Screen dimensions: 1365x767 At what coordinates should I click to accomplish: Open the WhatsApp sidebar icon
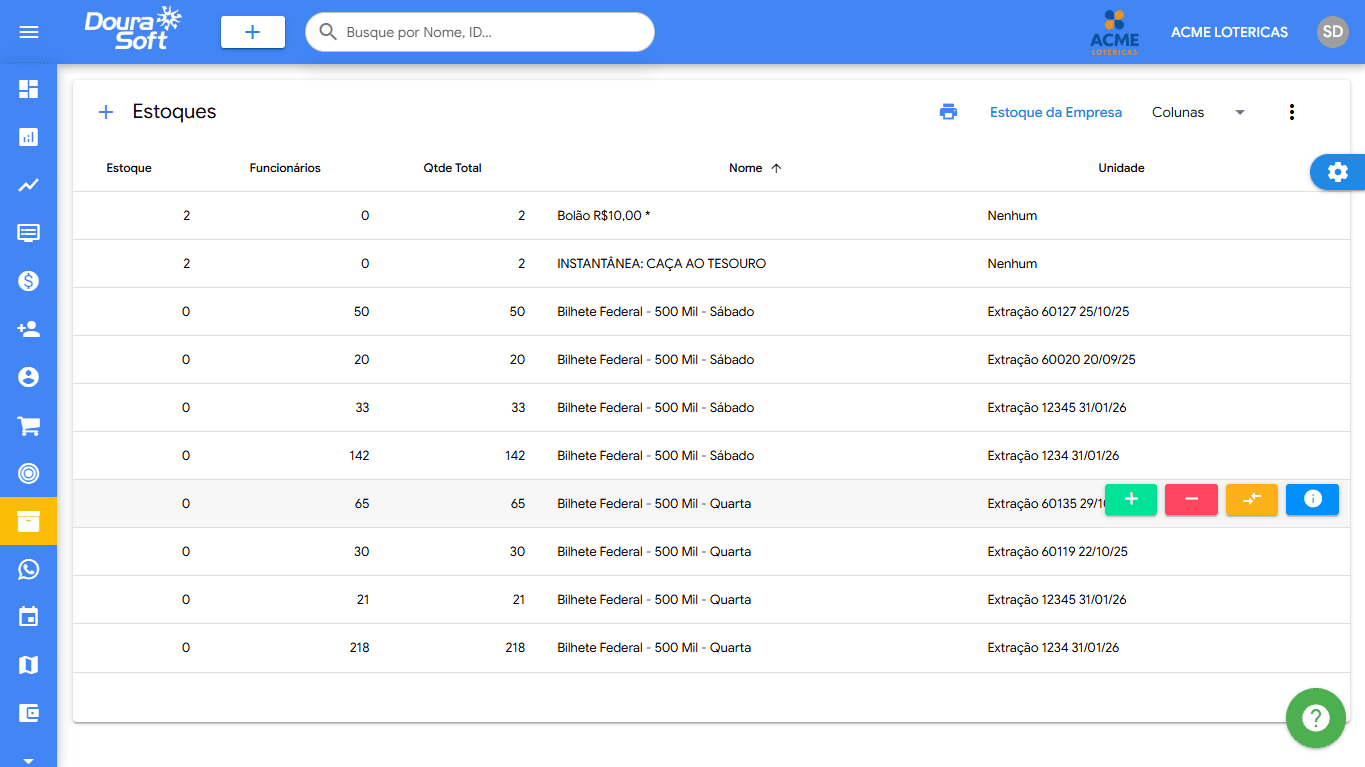point(28,569)
